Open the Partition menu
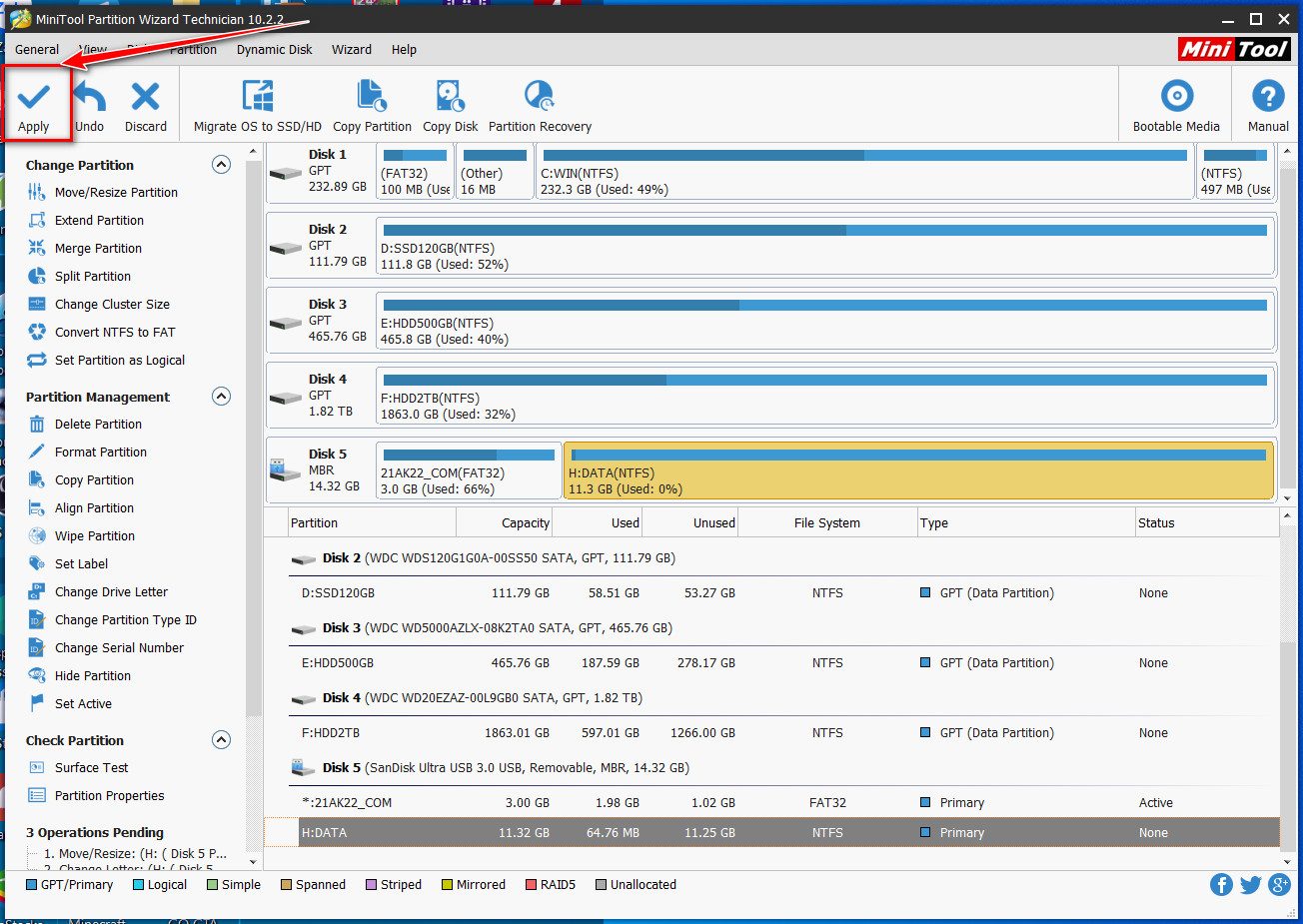This screenshot has width=1303, height=924. [193, 50]
